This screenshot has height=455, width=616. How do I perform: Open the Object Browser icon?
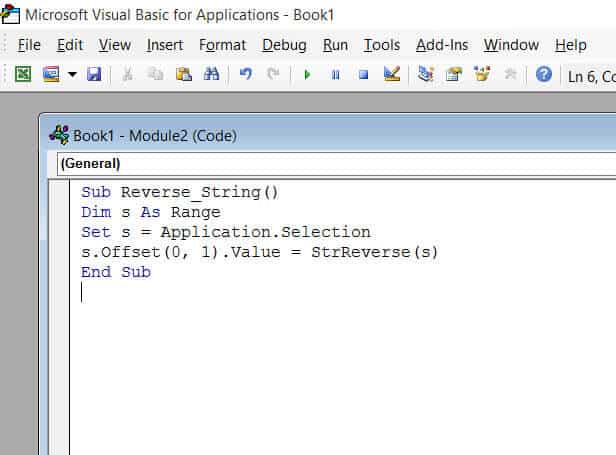point(482,74)
